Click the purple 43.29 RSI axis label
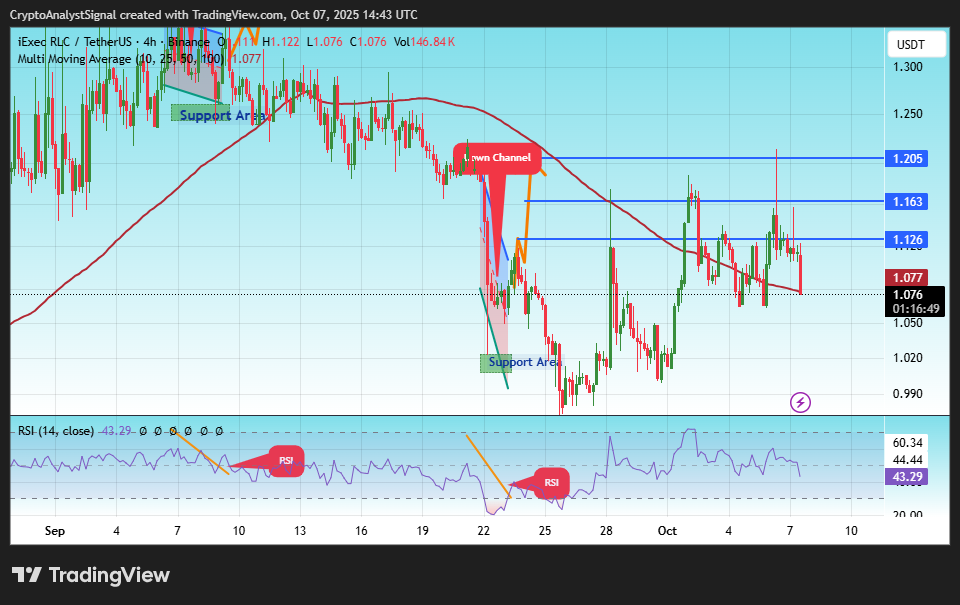 click(907, 477)
